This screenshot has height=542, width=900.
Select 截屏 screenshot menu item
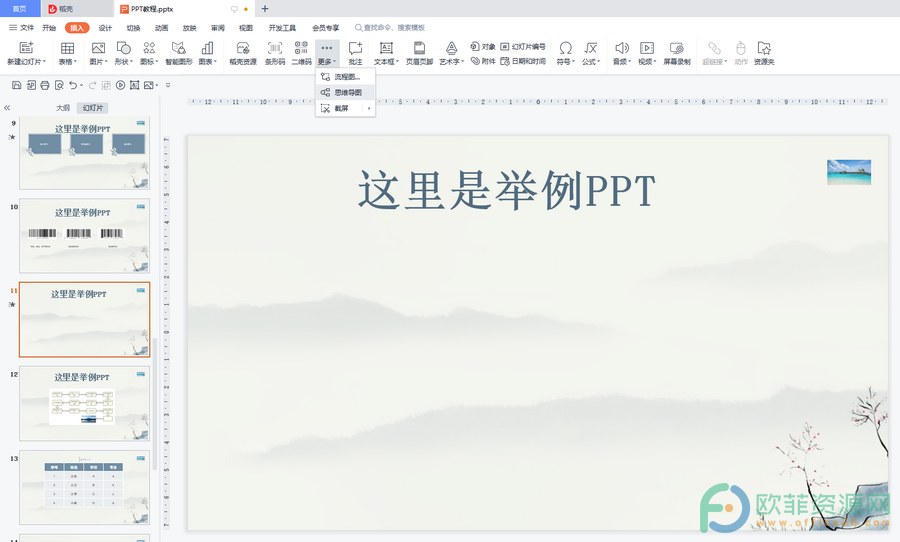(346, 108)
